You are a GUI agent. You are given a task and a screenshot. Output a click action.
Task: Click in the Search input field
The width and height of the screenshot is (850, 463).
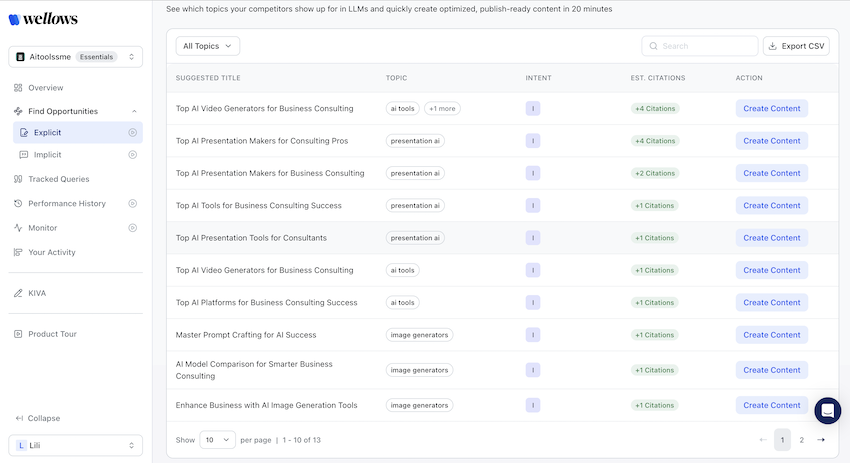pos(700,46)
